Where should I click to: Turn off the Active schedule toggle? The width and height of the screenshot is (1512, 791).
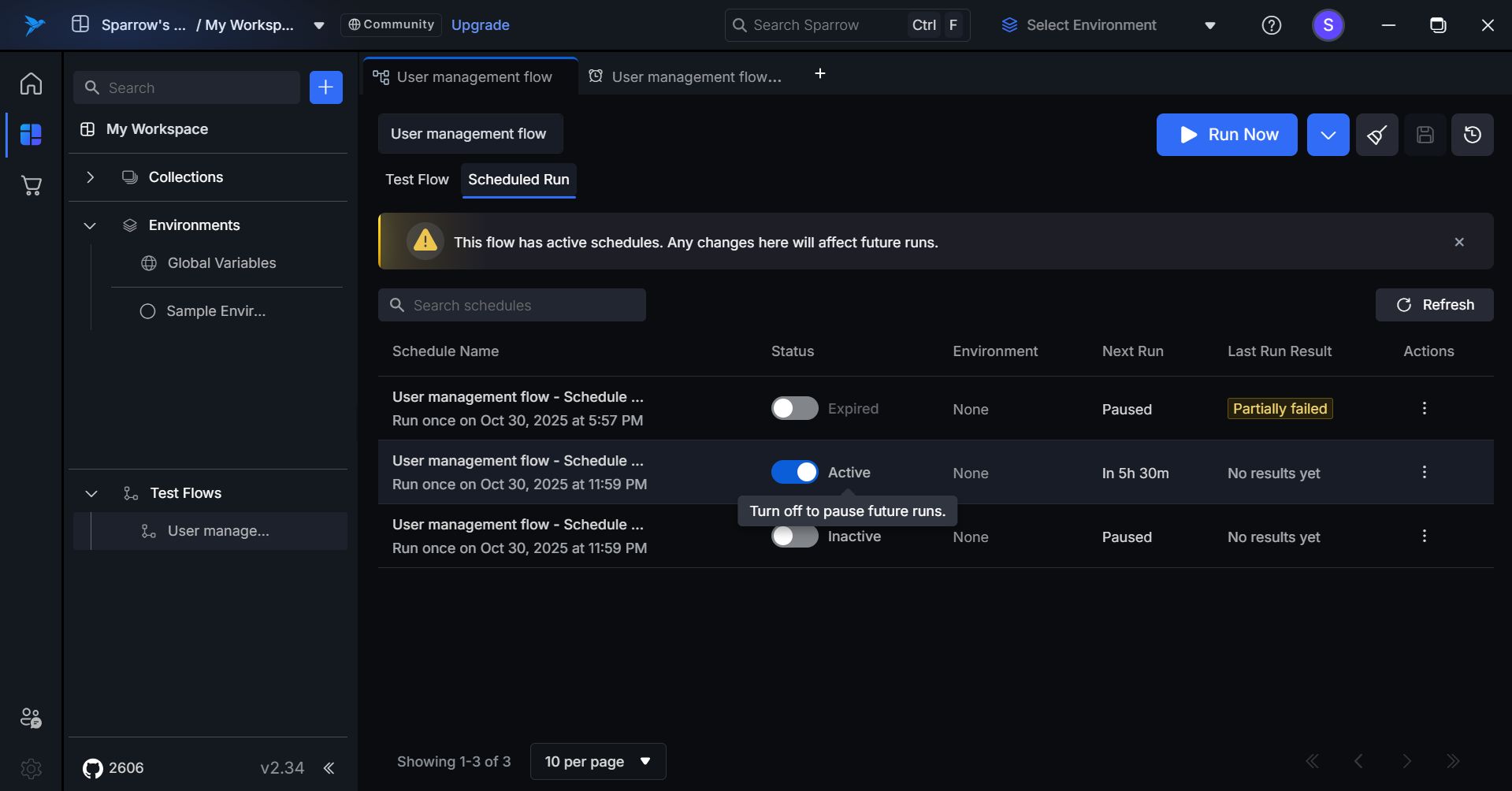click(x=794, y=472)
